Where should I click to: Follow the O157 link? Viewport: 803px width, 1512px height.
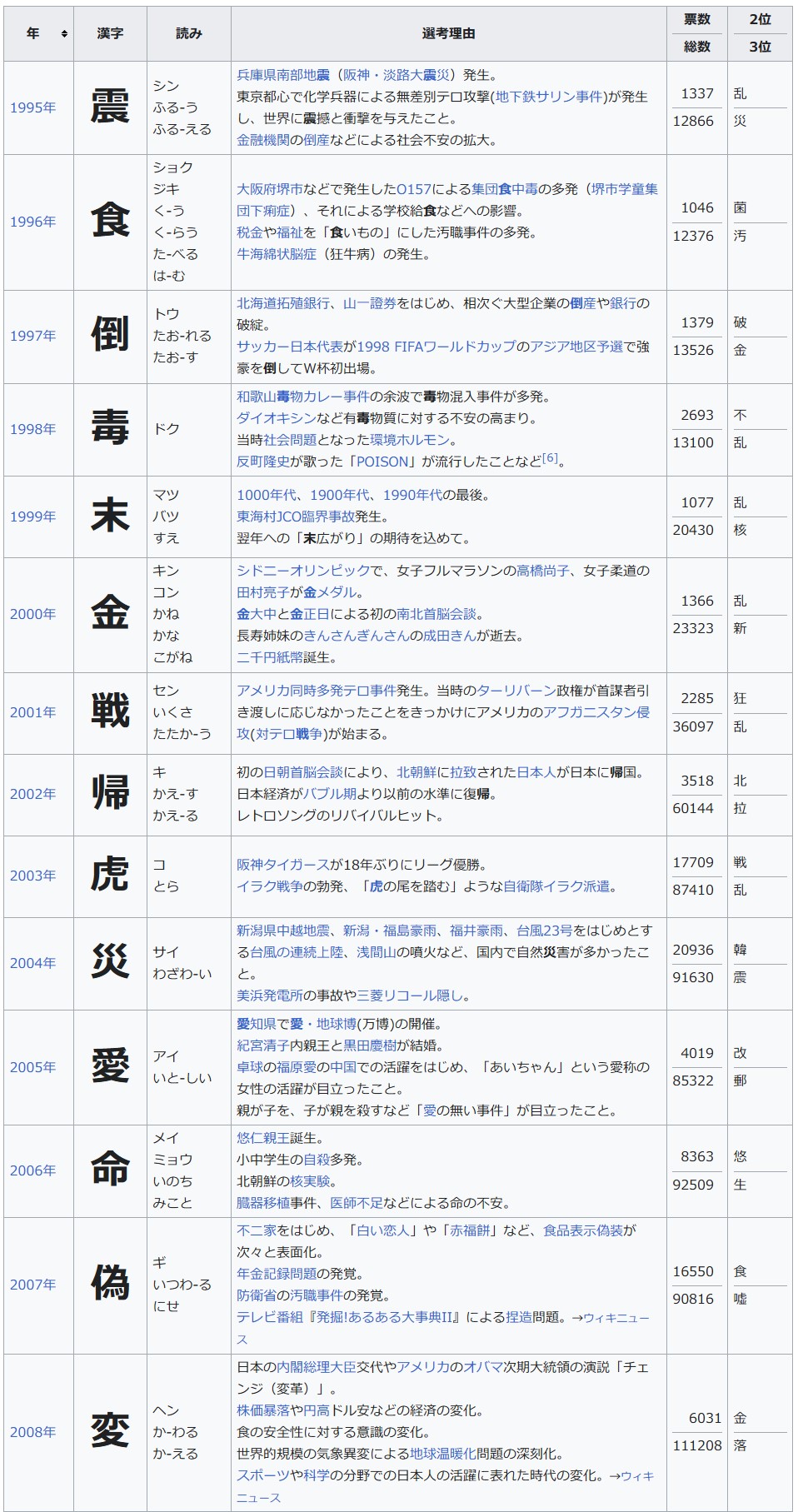coord(414,189)
